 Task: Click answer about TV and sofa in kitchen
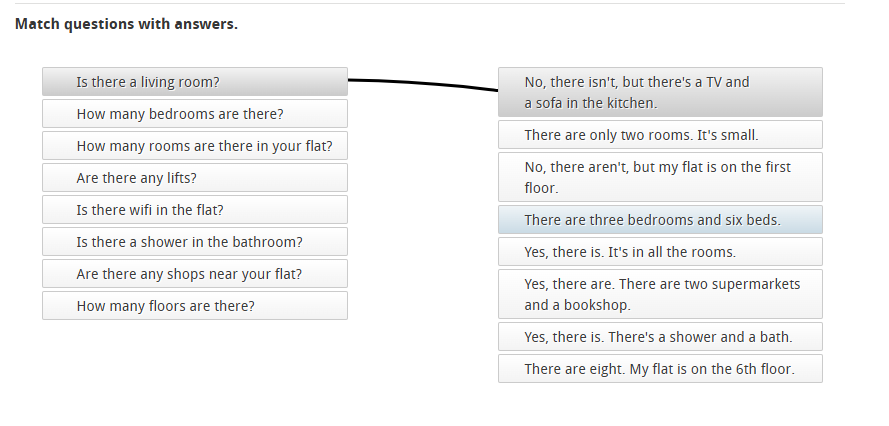tap(660, 92)
